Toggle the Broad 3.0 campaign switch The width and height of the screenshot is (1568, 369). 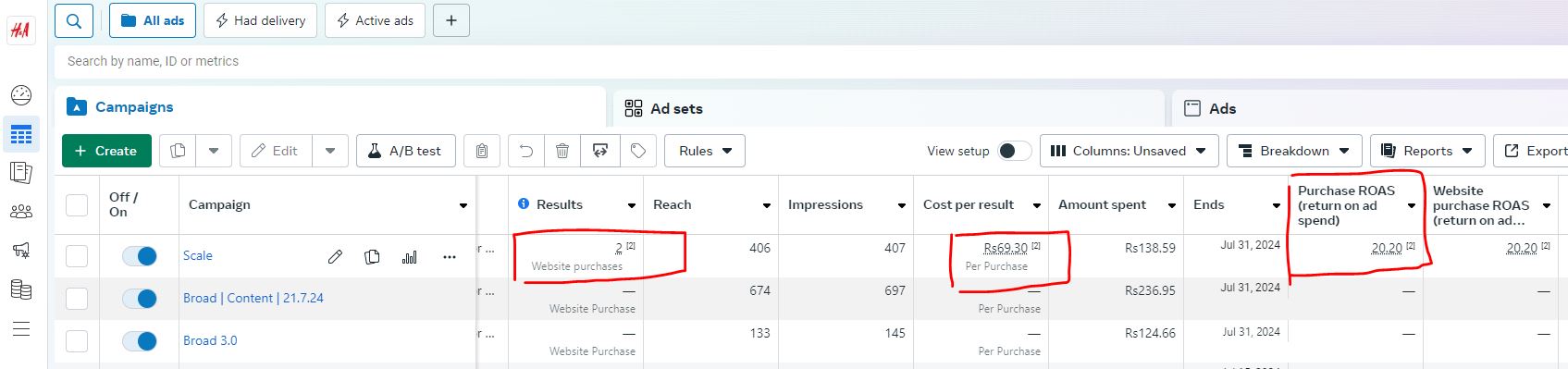pos(140,341)
